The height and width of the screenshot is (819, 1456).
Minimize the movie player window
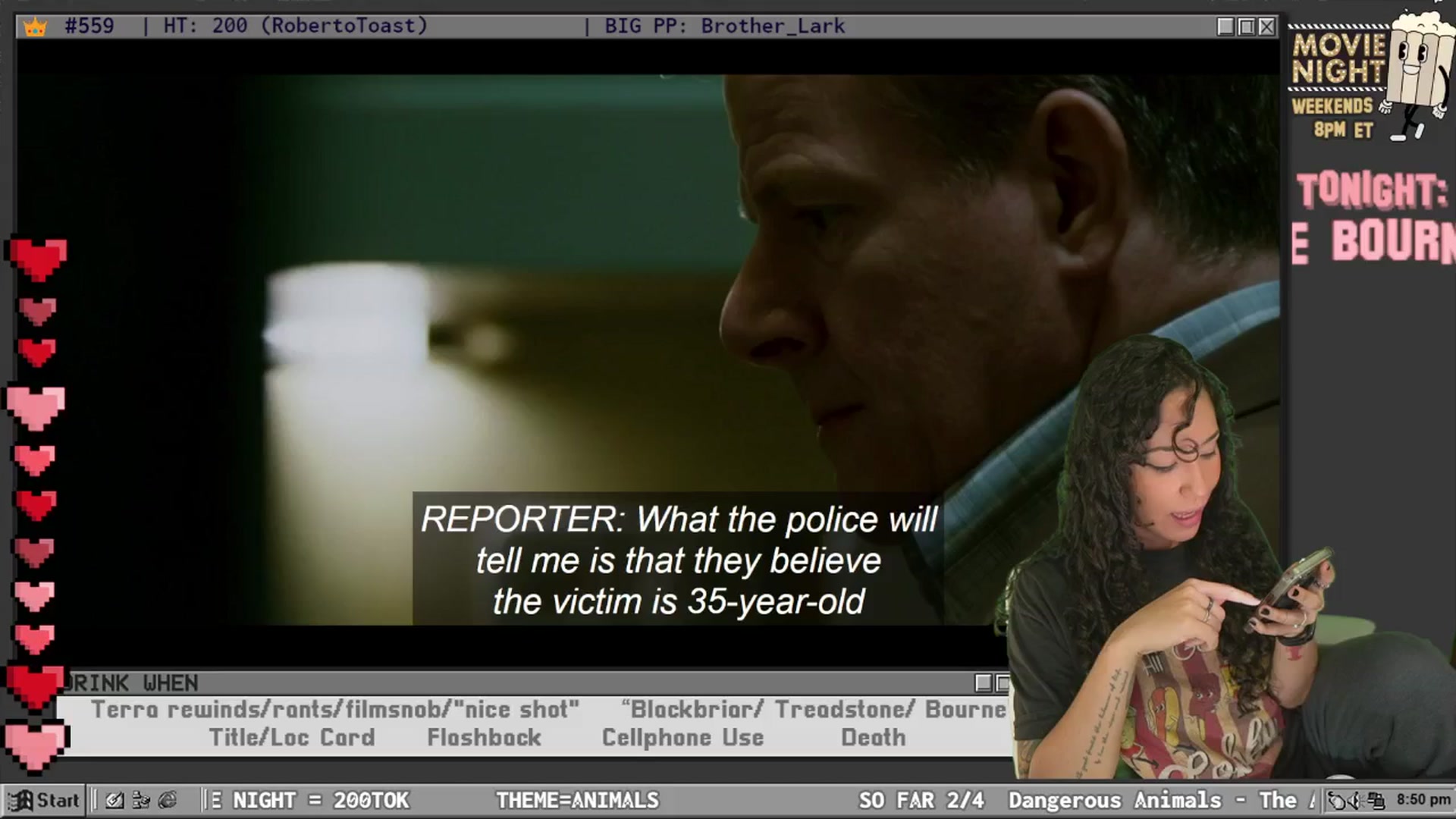[x=1225, y=27]
